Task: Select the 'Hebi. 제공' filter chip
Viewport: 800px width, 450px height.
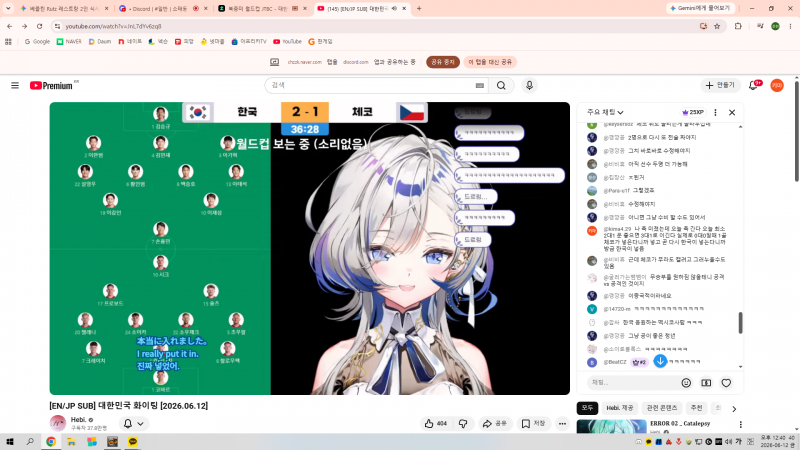Action: (x=619, y=408)
